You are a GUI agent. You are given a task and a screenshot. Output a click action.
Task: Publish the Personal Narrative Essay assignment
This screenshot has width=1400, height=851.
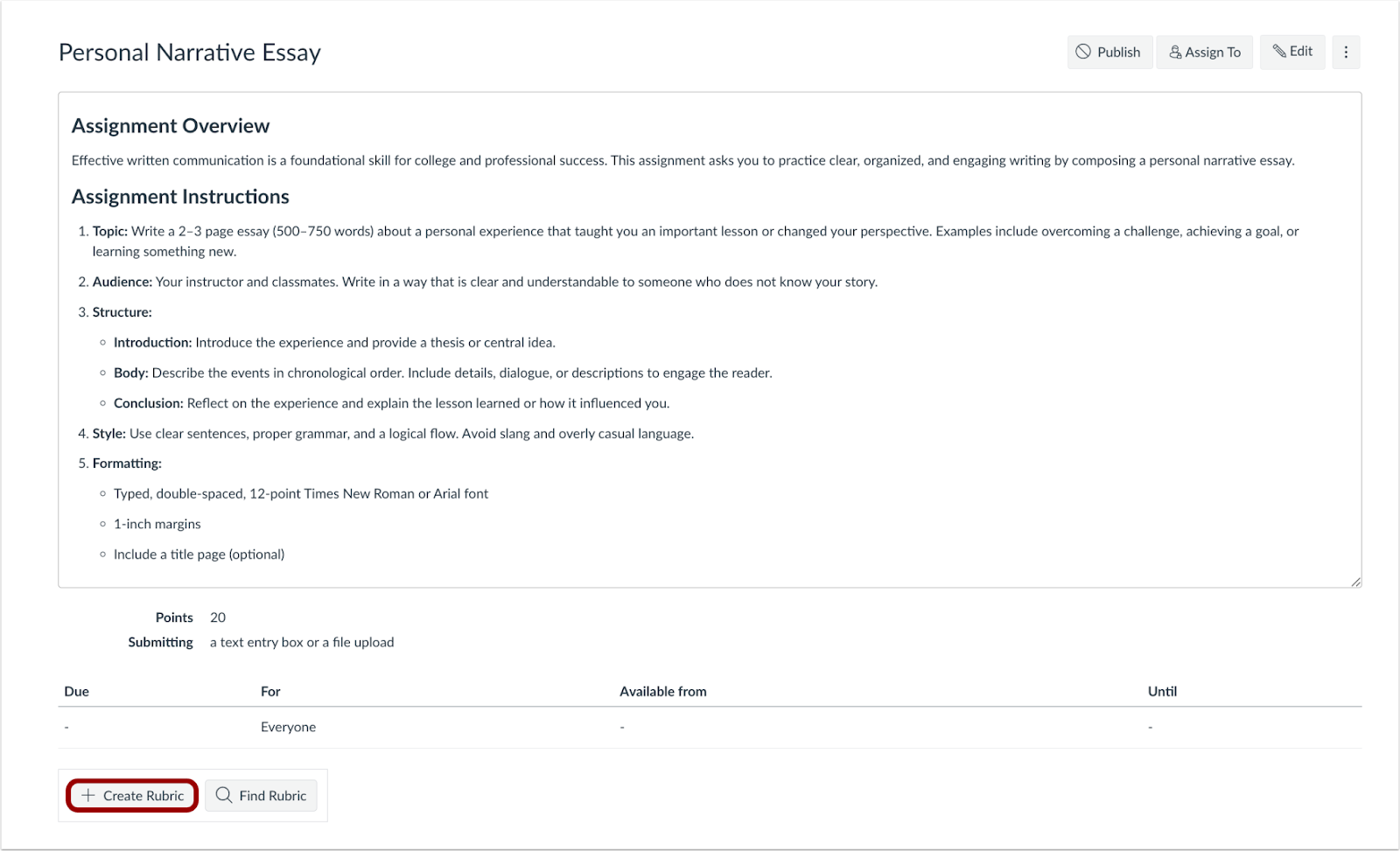1109,52
